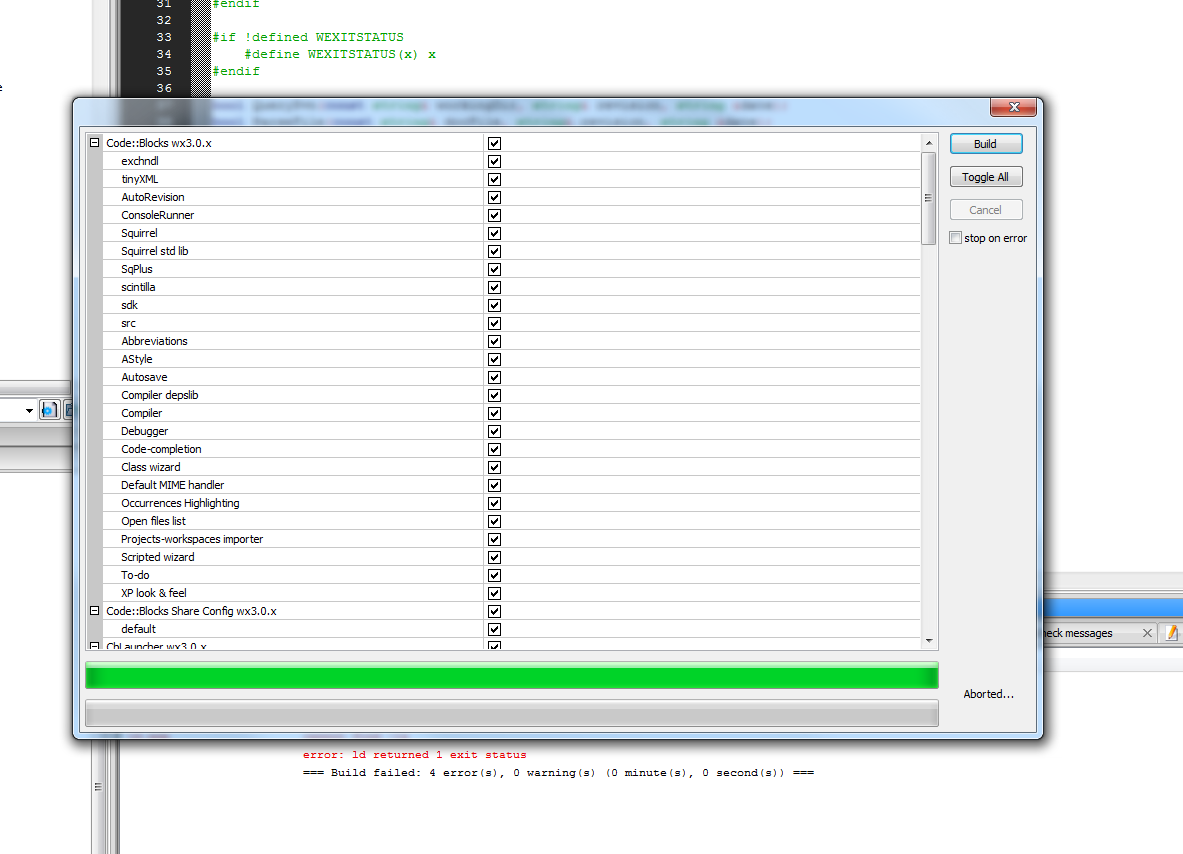Uncheck the Code::Blocks wx3.0.x checkbox
This screenshot has height=854, width=1183.
point(494,143)
